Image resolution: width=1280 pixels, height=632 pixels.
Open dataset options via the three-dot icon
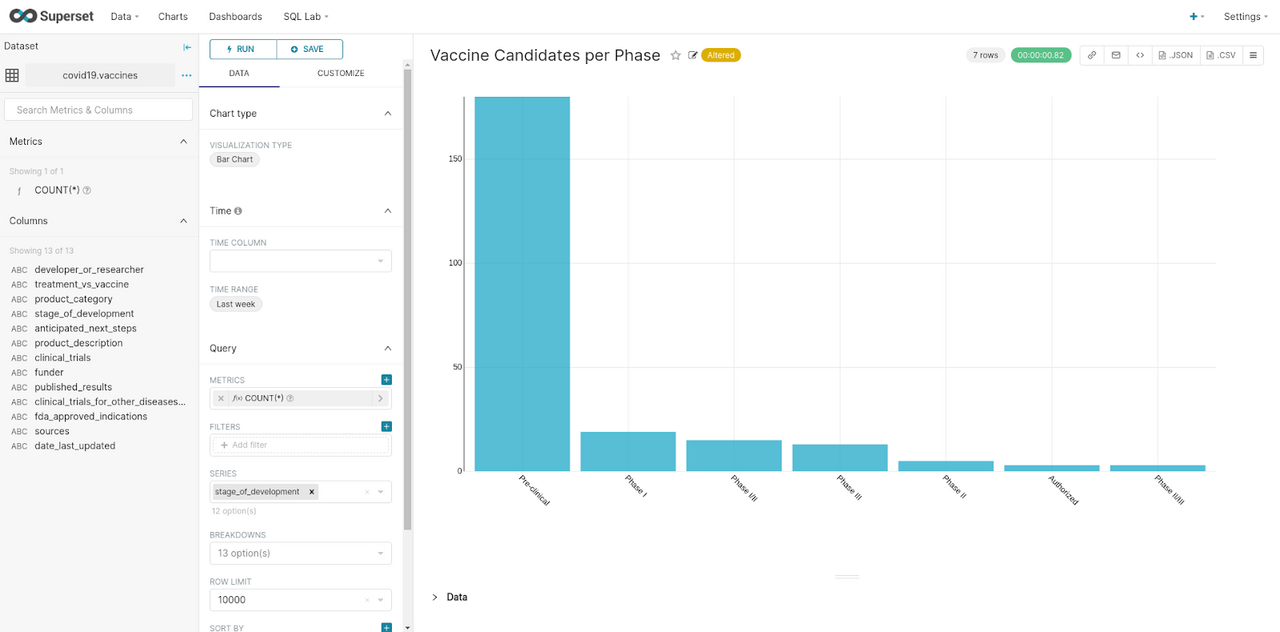[x=186, y=74]
